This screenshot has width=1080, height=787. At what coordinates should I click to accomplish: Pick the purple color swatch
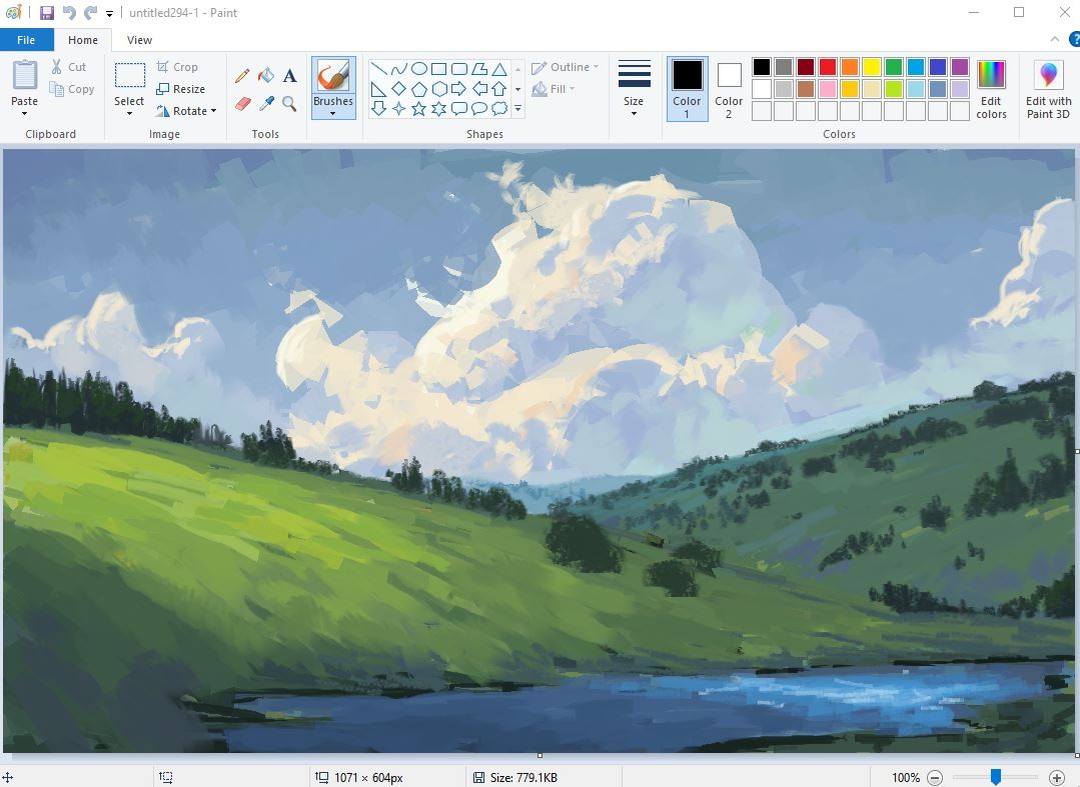pos(959,67)
